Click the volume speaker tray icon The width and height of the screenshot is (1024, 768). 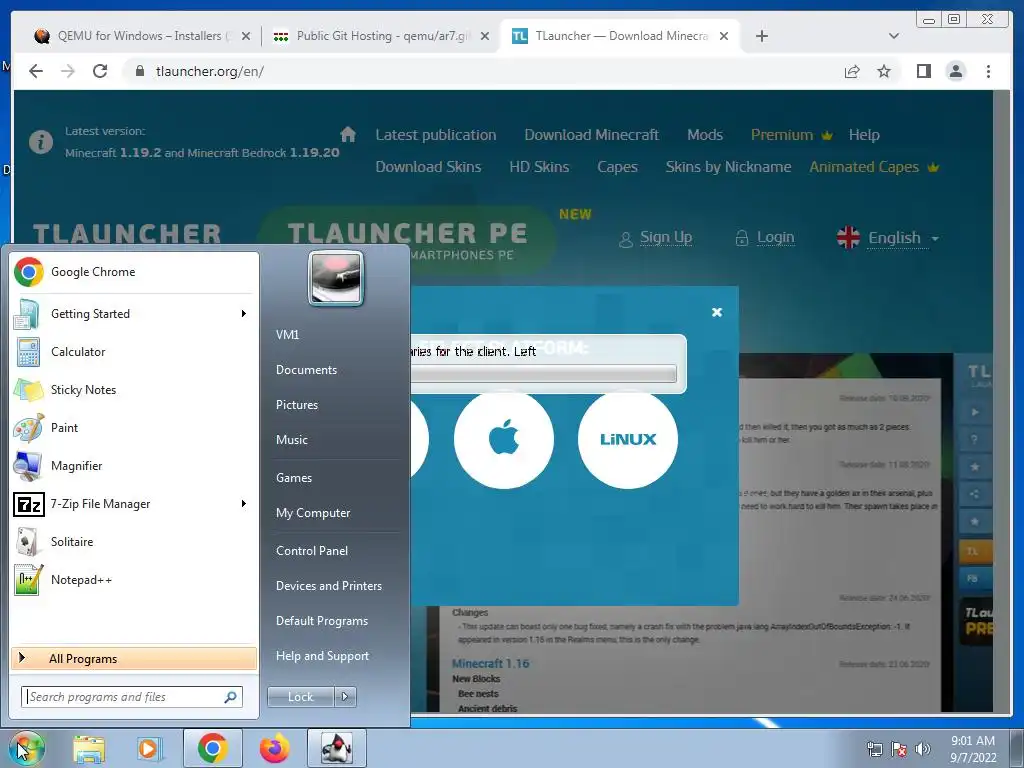click(x=923, y=749)
